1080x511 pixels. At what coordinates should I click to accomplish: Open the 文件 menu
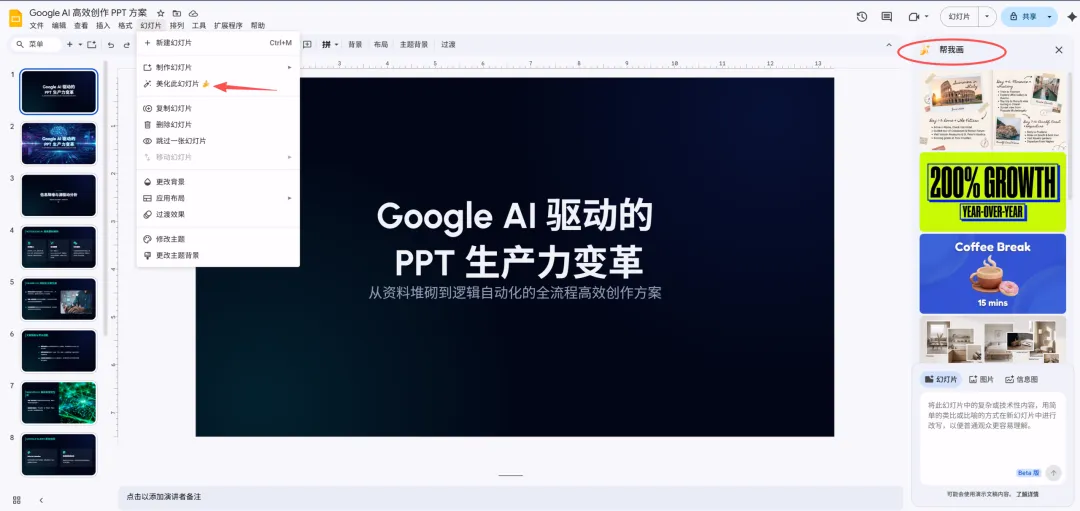(37, 25)
